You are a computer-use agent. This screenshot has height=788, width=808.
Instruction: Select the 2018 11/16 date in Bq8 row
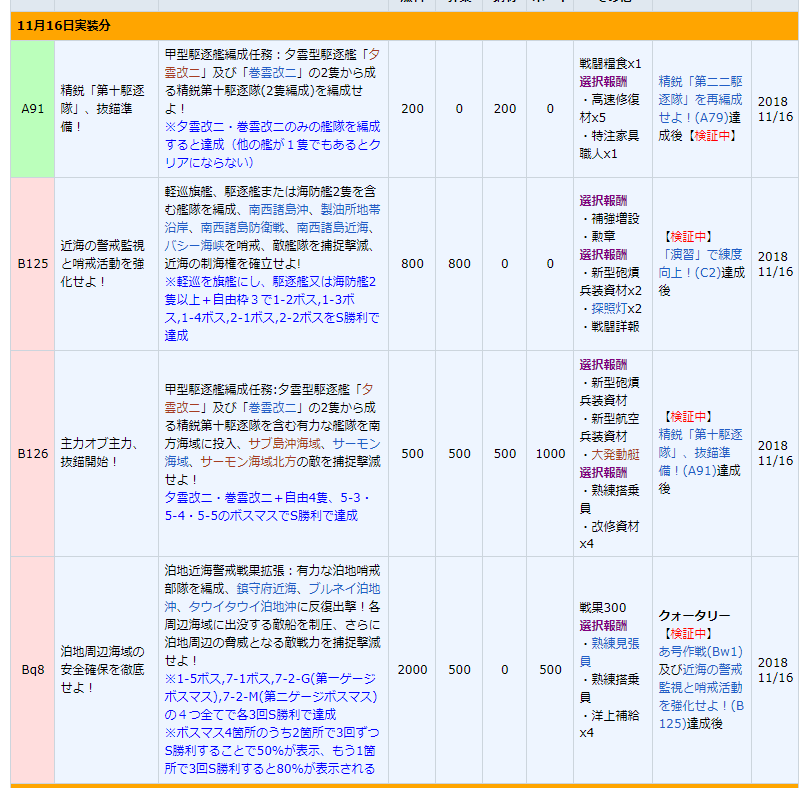coord(775,670)
